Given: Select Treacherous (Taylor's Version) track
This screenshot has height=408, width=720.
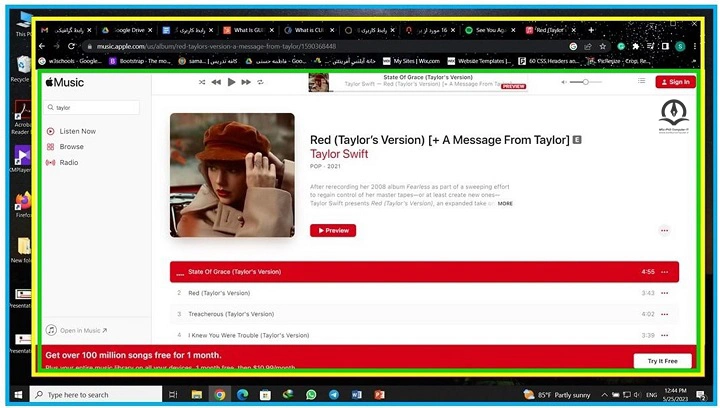Looking at the screenshot, I should (x=424, y=314).
